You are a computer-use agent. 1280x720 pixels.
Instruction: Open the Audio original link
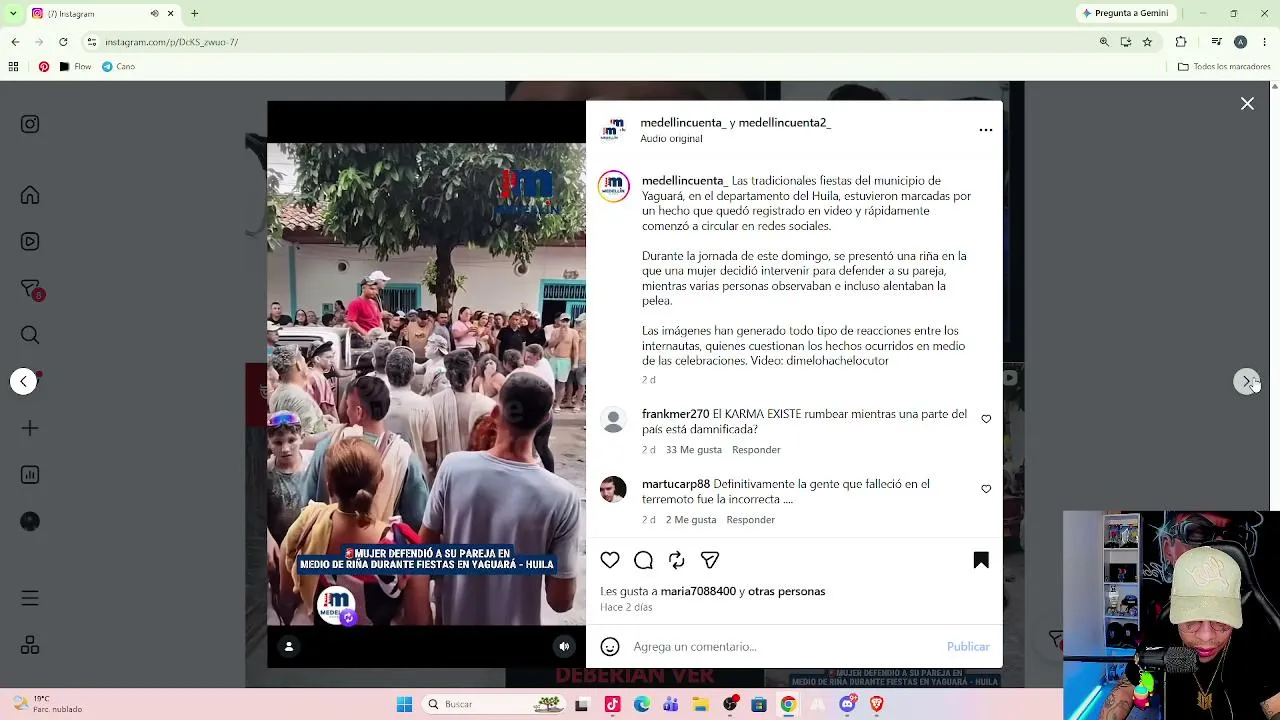click(x=671, y=139)
